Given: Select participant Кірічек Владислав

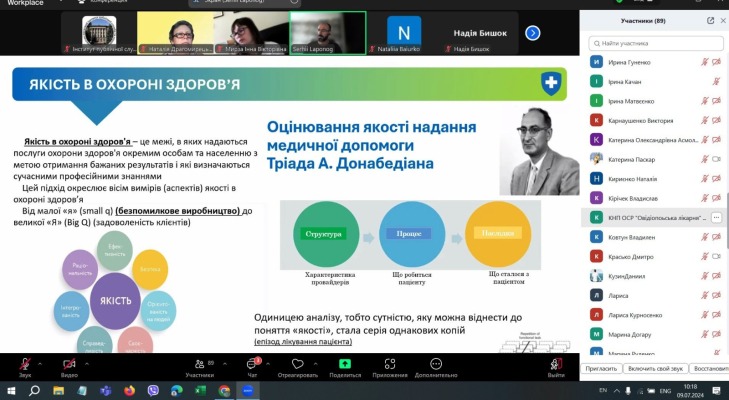Looking at the screenshot, I should coord(653,198).
